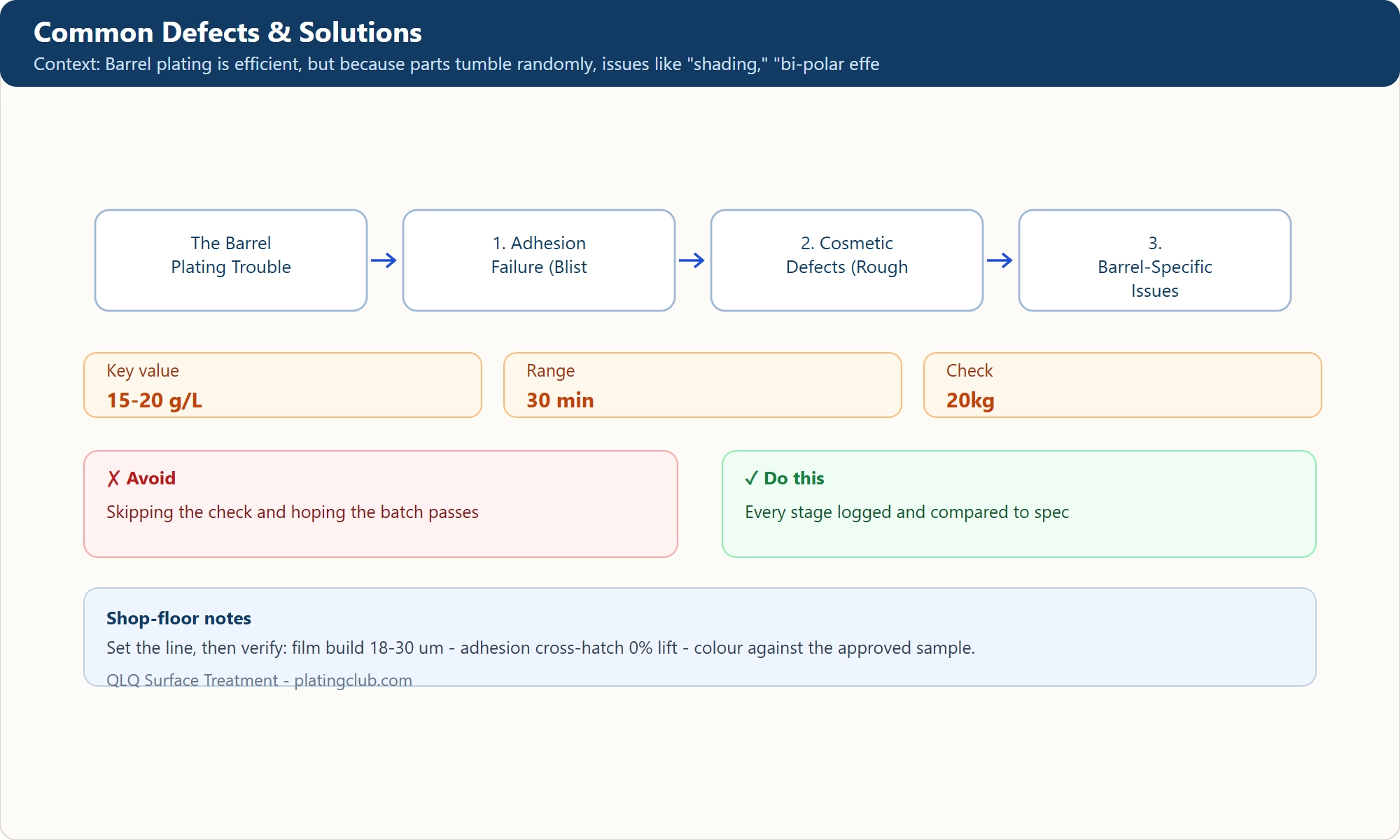Click the '15-20 g/L' value

point(154,400)
